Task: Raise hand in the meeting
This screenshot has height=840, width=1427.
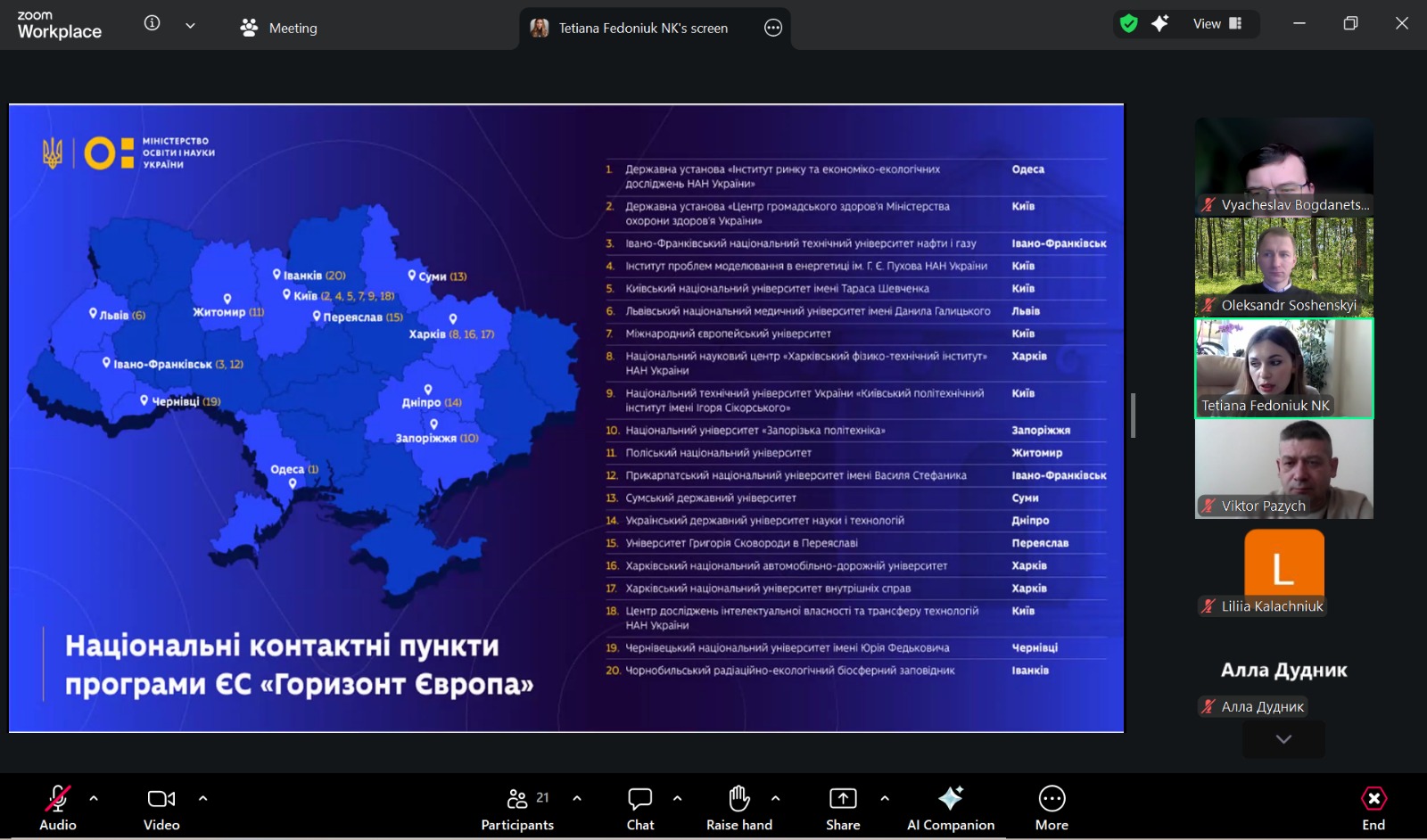Action: tap(739, 807)
